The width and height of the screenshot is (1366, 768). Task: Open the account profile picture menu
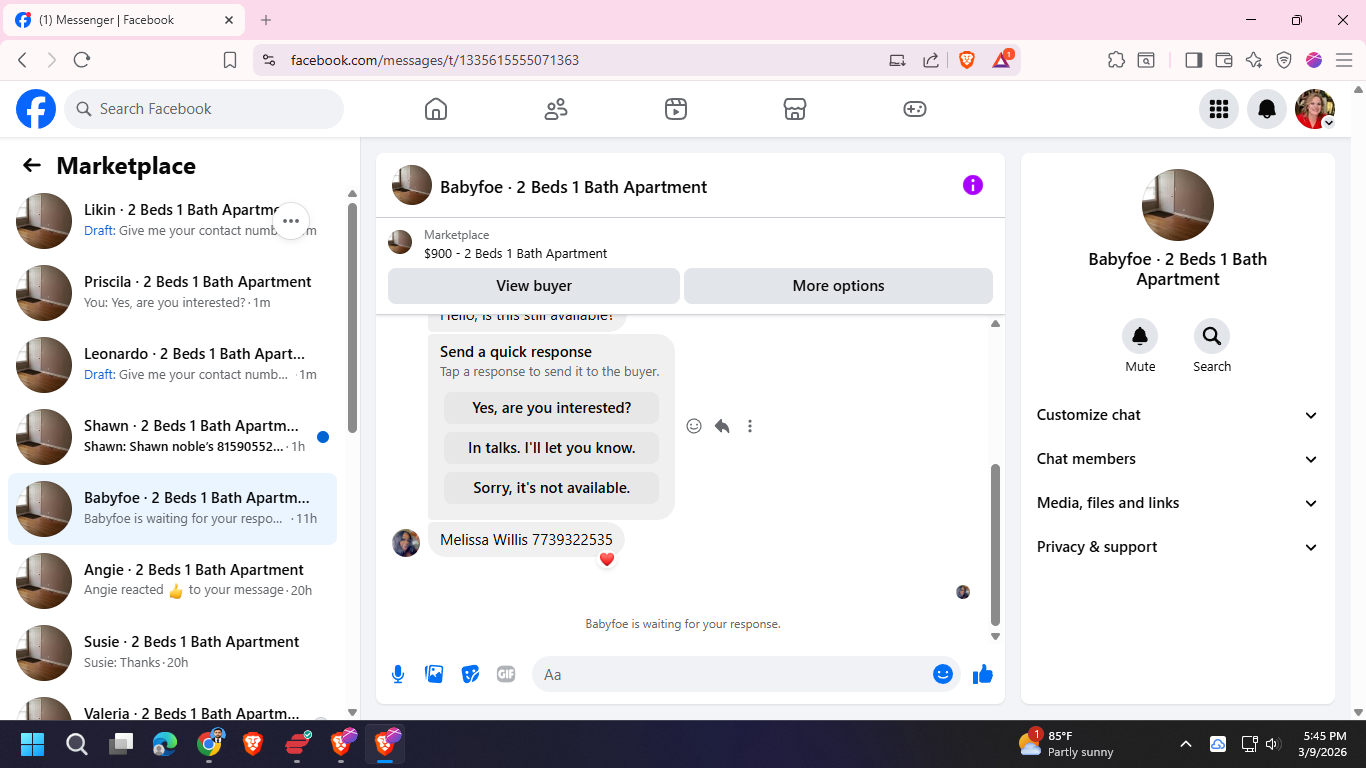coord(1315,109)
